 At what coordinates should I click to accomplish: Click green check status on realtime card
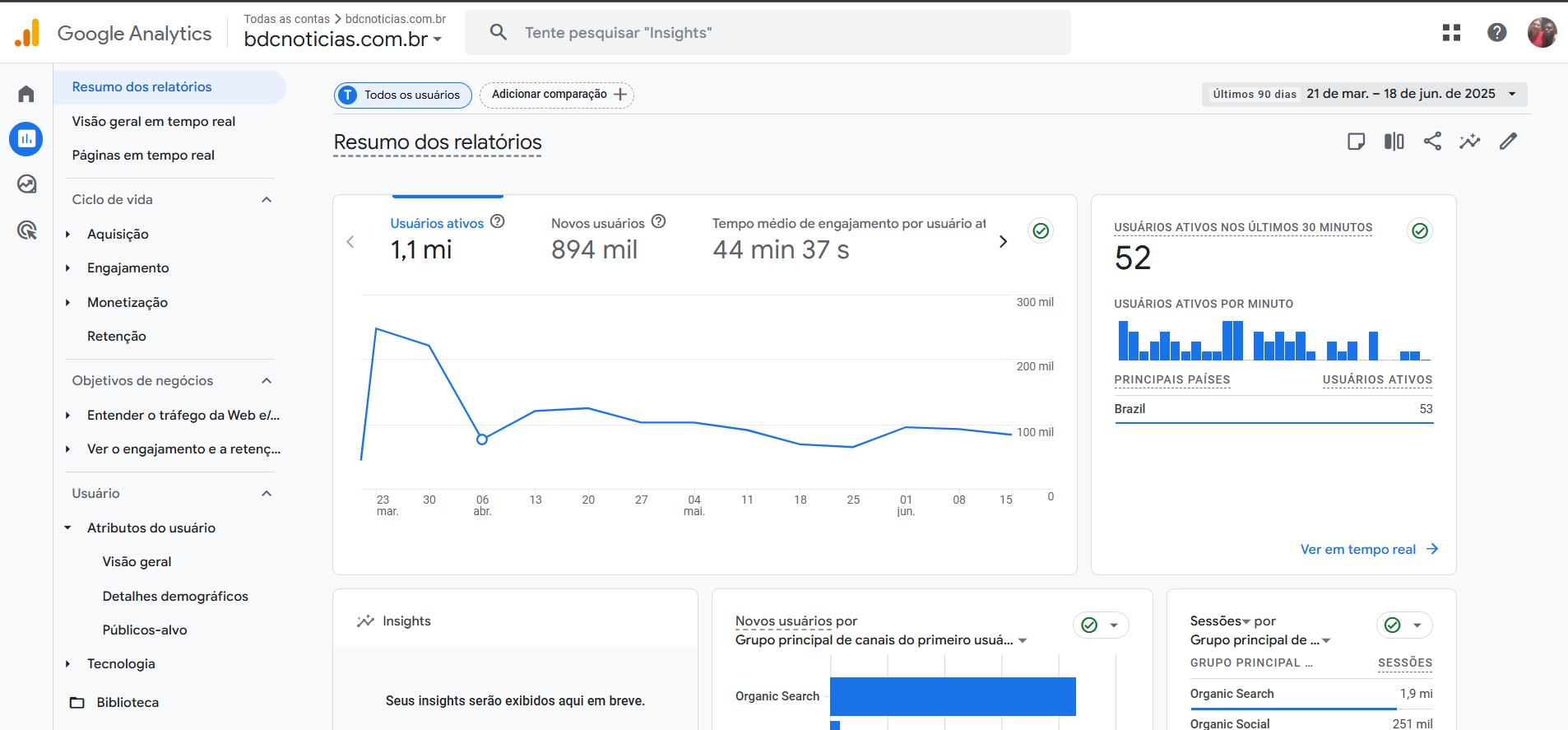click(1419, 231)
